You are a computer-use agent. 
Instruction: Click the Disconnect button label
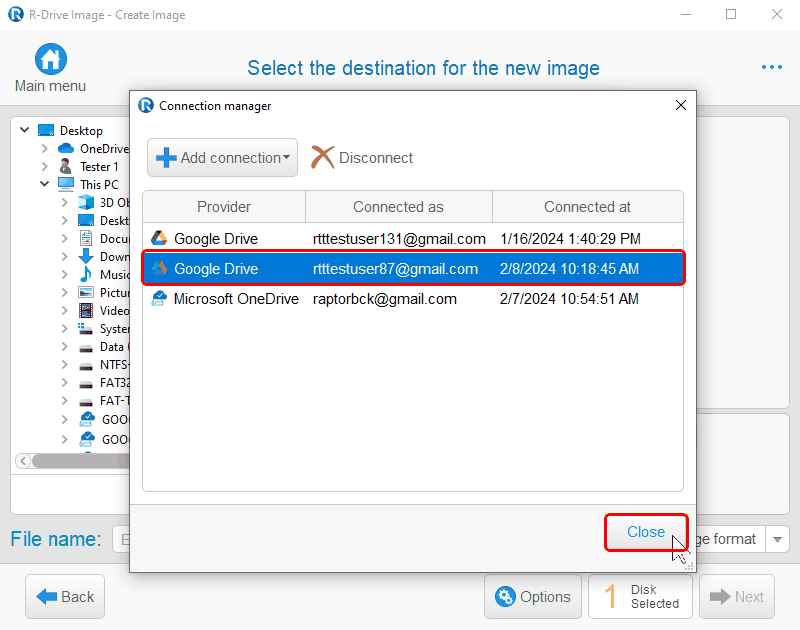click(x=376, y=158)
